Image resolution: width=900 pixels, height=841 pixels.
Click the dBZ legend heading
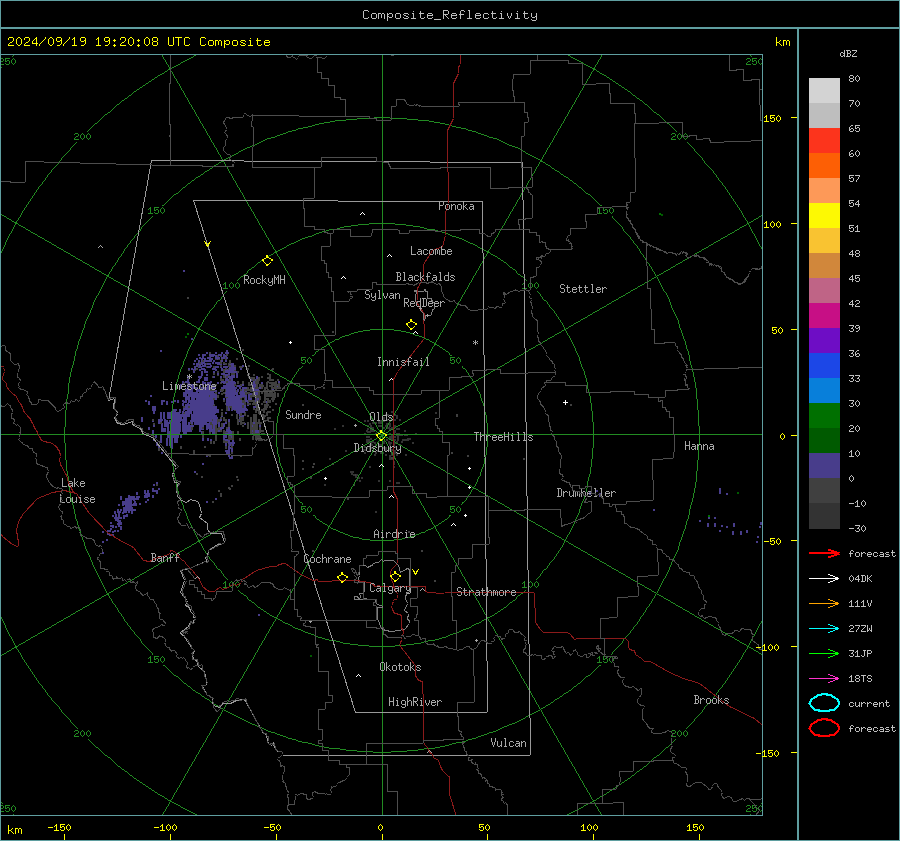coord(848,54)
